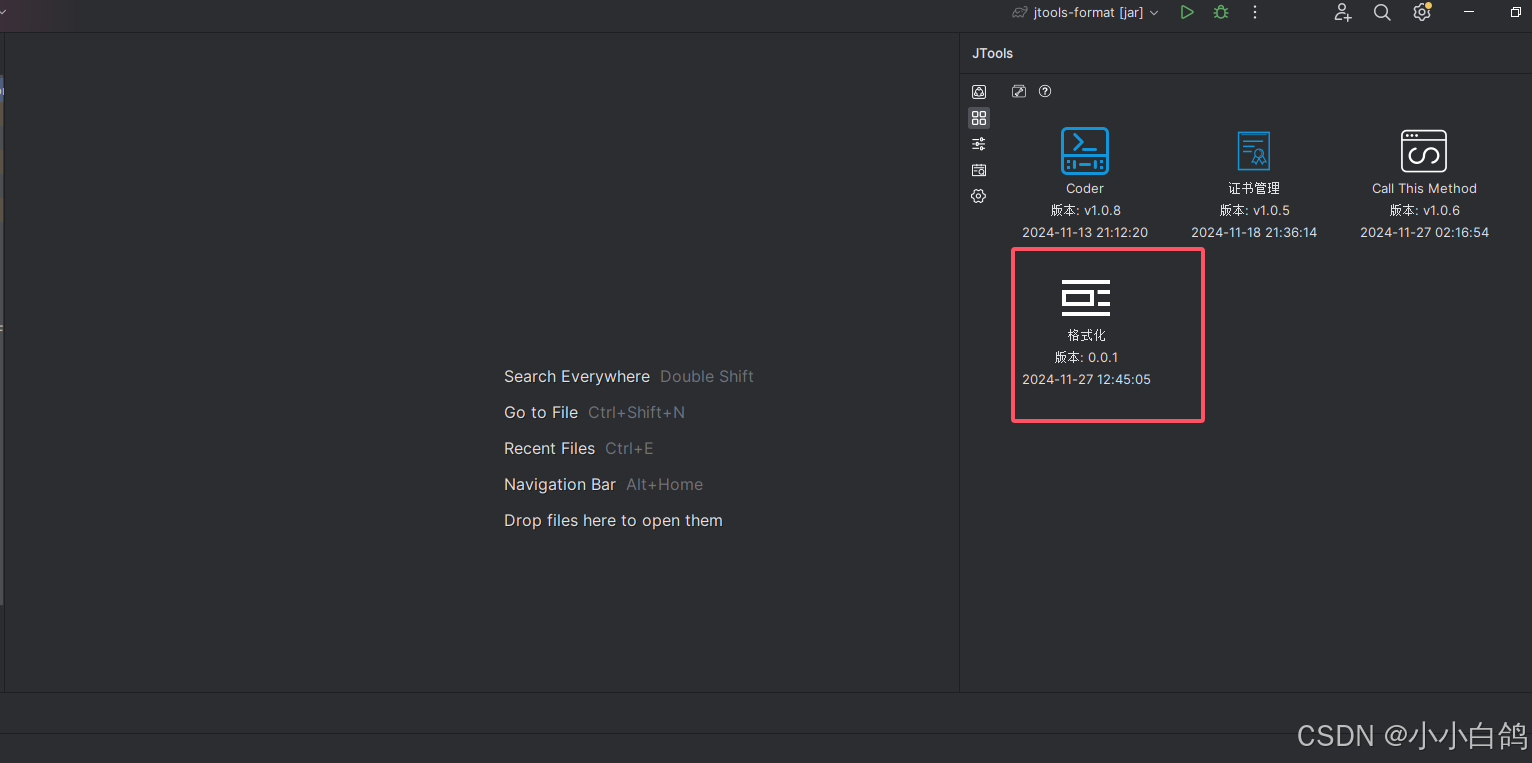Image resolution: width=1532 pixels, height=763 pixels.
Task: Click the Navigation Bar hint text
Action: click(x=560, y=484)
